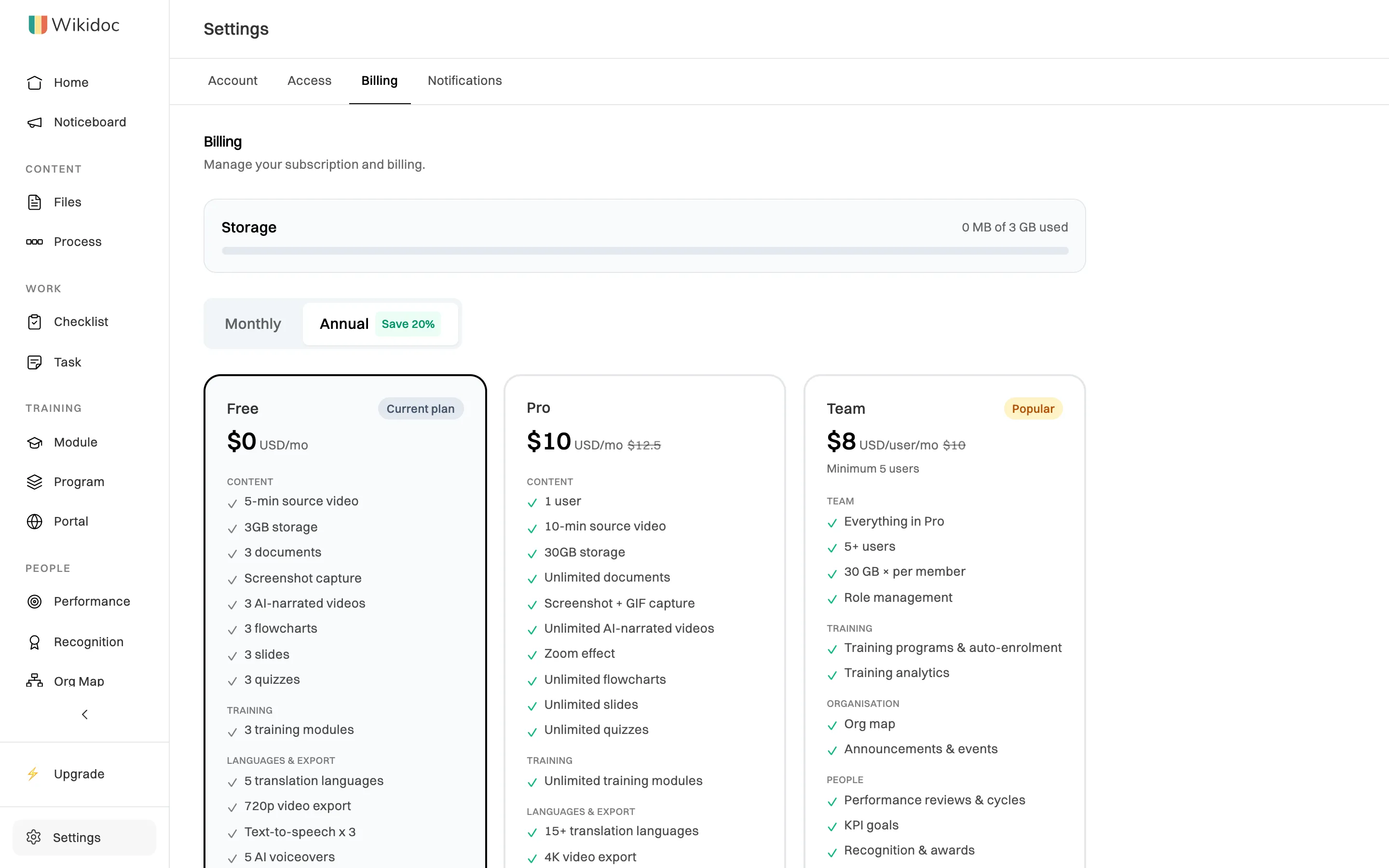The image size is (1389, 868).
Task: Open Settings in the sidebar
Action: [x=84, y=837]
